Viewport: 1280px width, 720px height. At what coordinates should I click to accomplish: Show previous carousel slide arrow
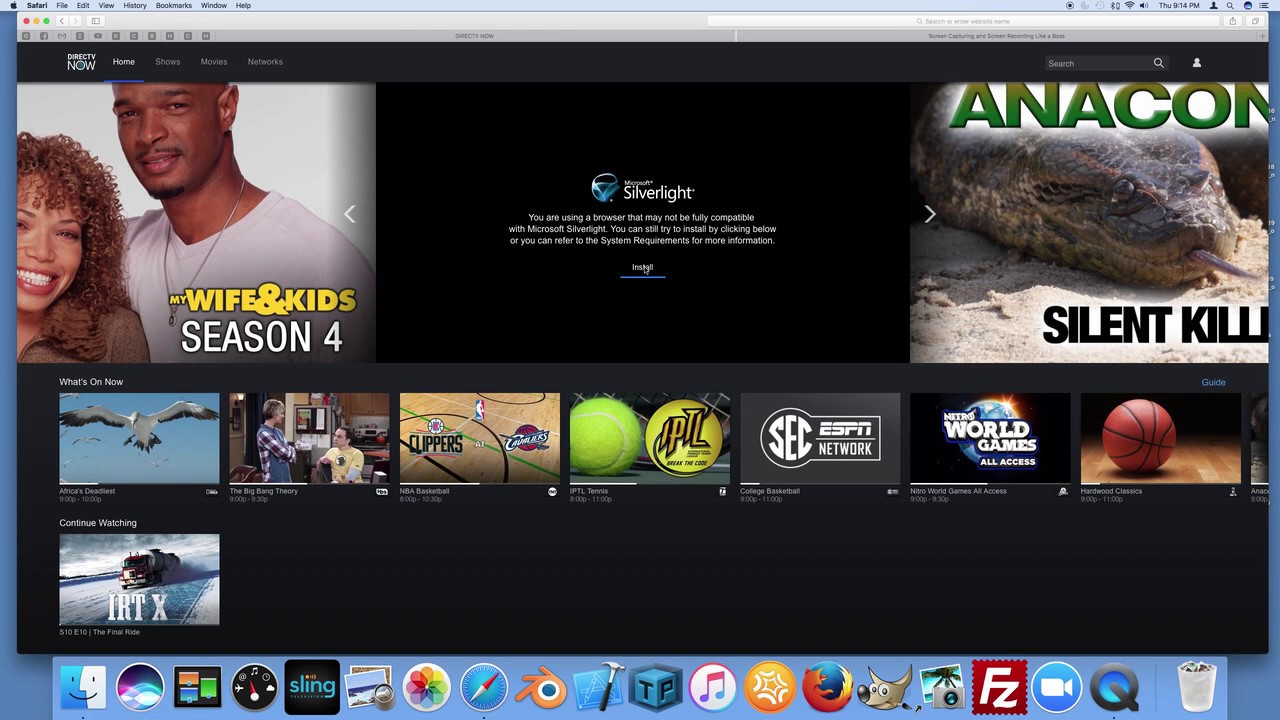(x=350, y=214)
